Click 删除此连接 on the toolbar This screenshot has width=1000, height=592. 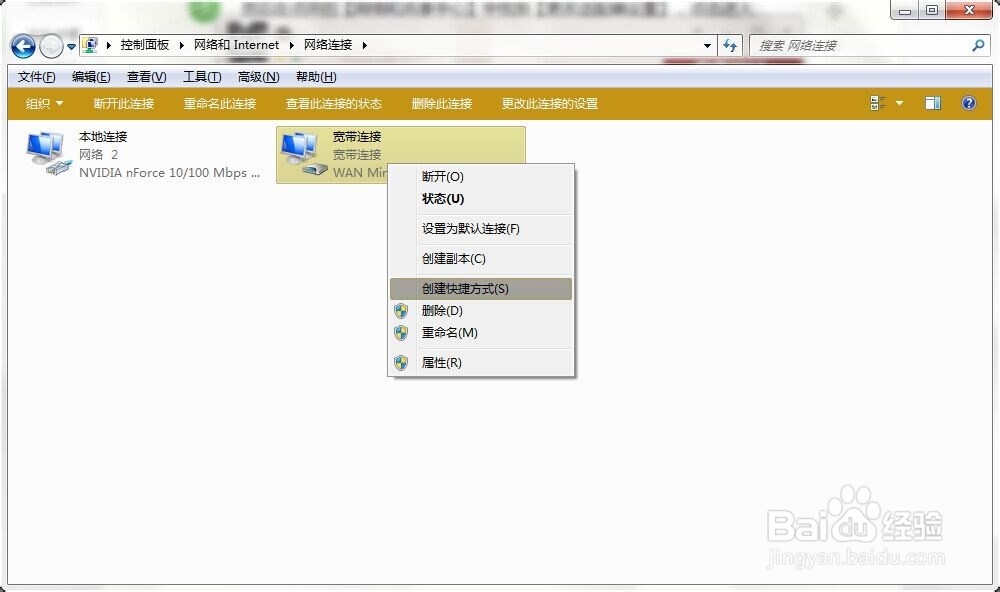(x=442, y=102)
